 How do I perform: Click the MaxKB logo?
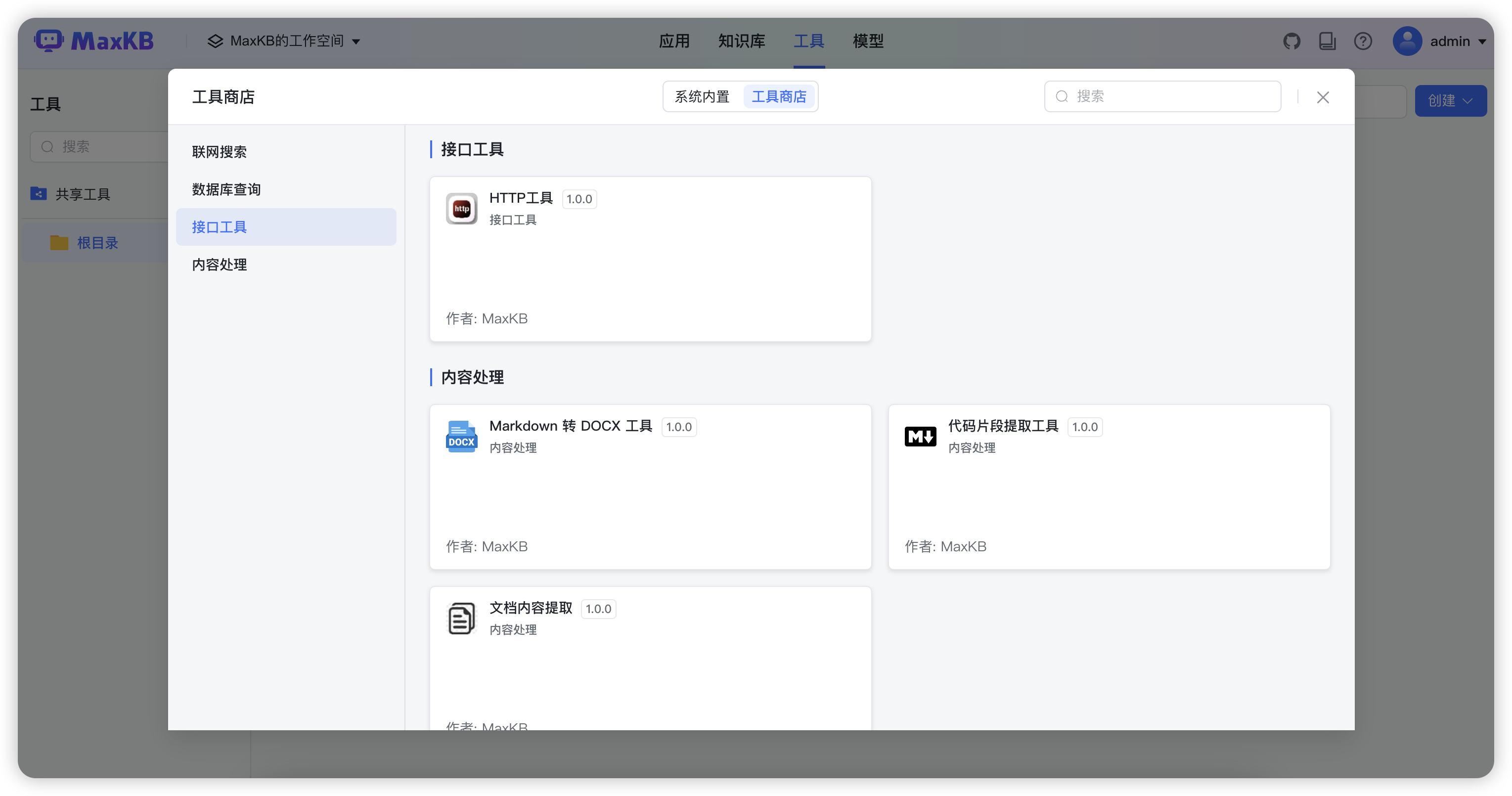coord(94,40)
